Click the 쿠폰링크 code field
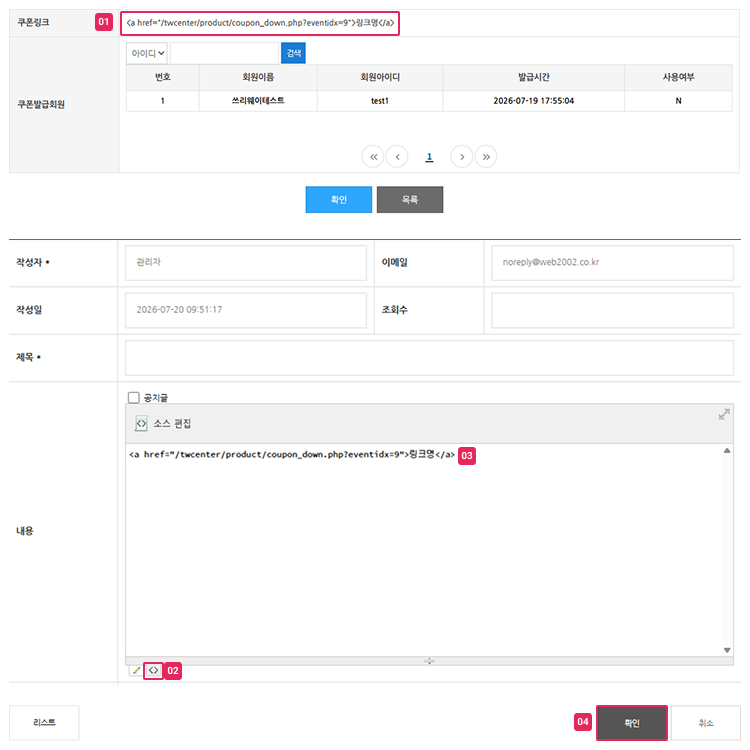 pyautogui.click(x=260, y=23)
